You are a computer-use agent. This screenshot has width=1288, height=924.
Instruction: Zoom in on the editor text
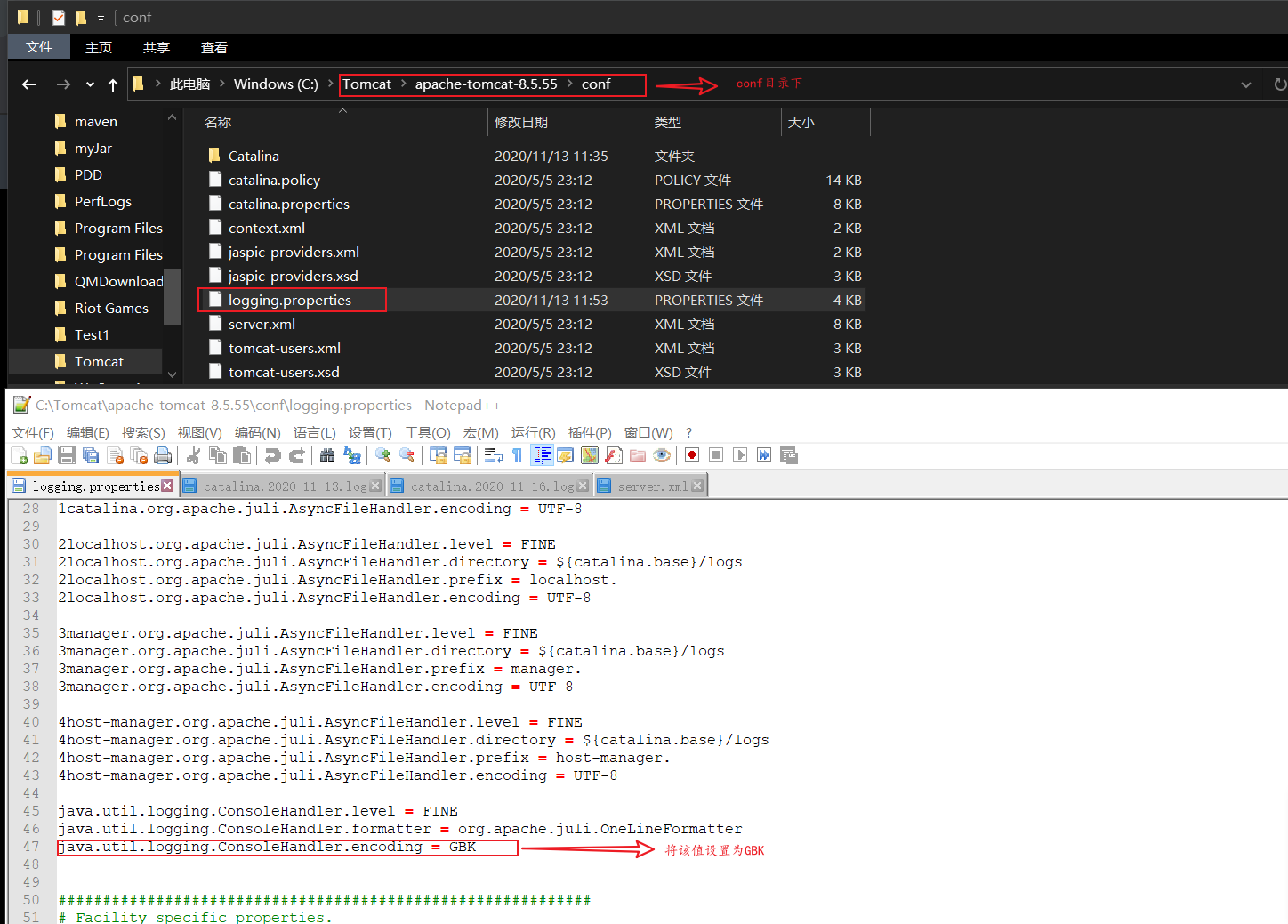point(382,455)
